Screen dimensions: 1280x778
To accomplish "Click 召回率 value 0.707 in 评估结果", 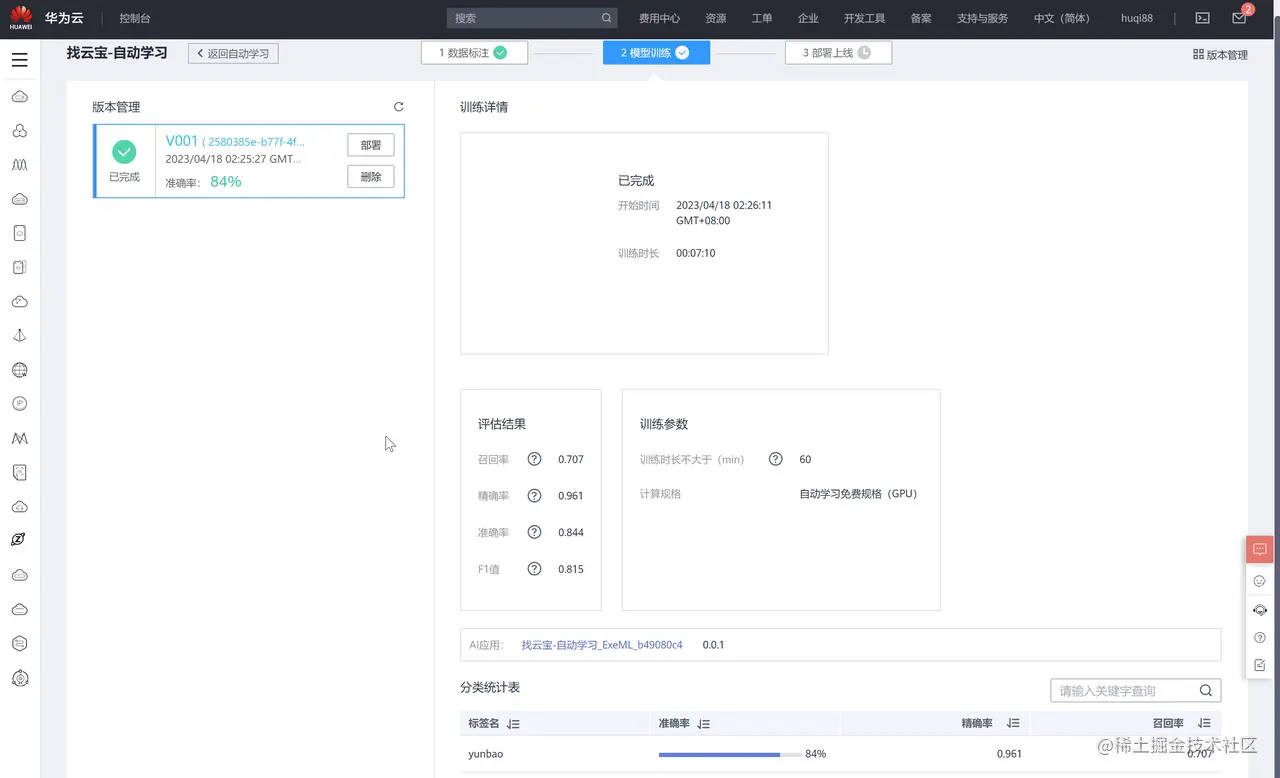I will [x=571, y=459].
